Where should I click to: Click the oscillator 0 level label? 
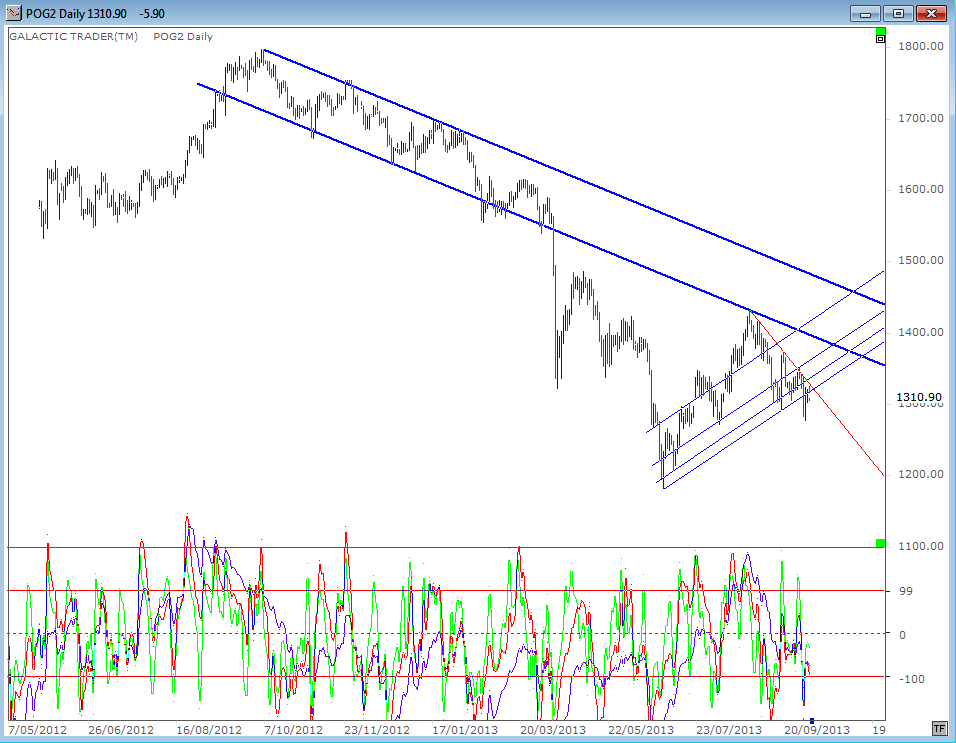pyautogui.click(x=902, y=635)
